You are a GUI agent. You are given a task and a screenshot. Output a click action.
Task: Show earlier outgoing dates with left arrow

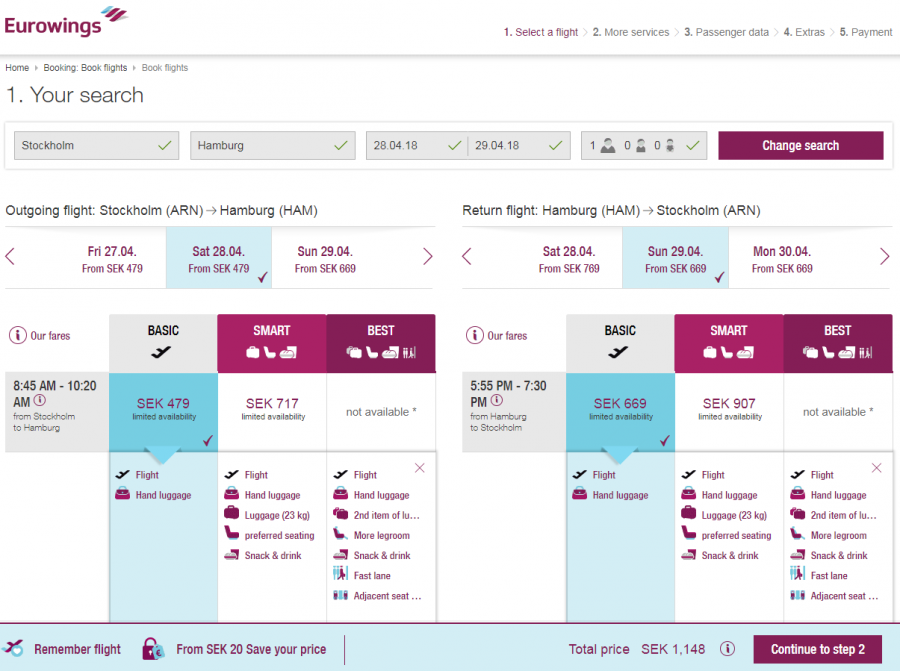pyautogui.click(x=11, y=257)
